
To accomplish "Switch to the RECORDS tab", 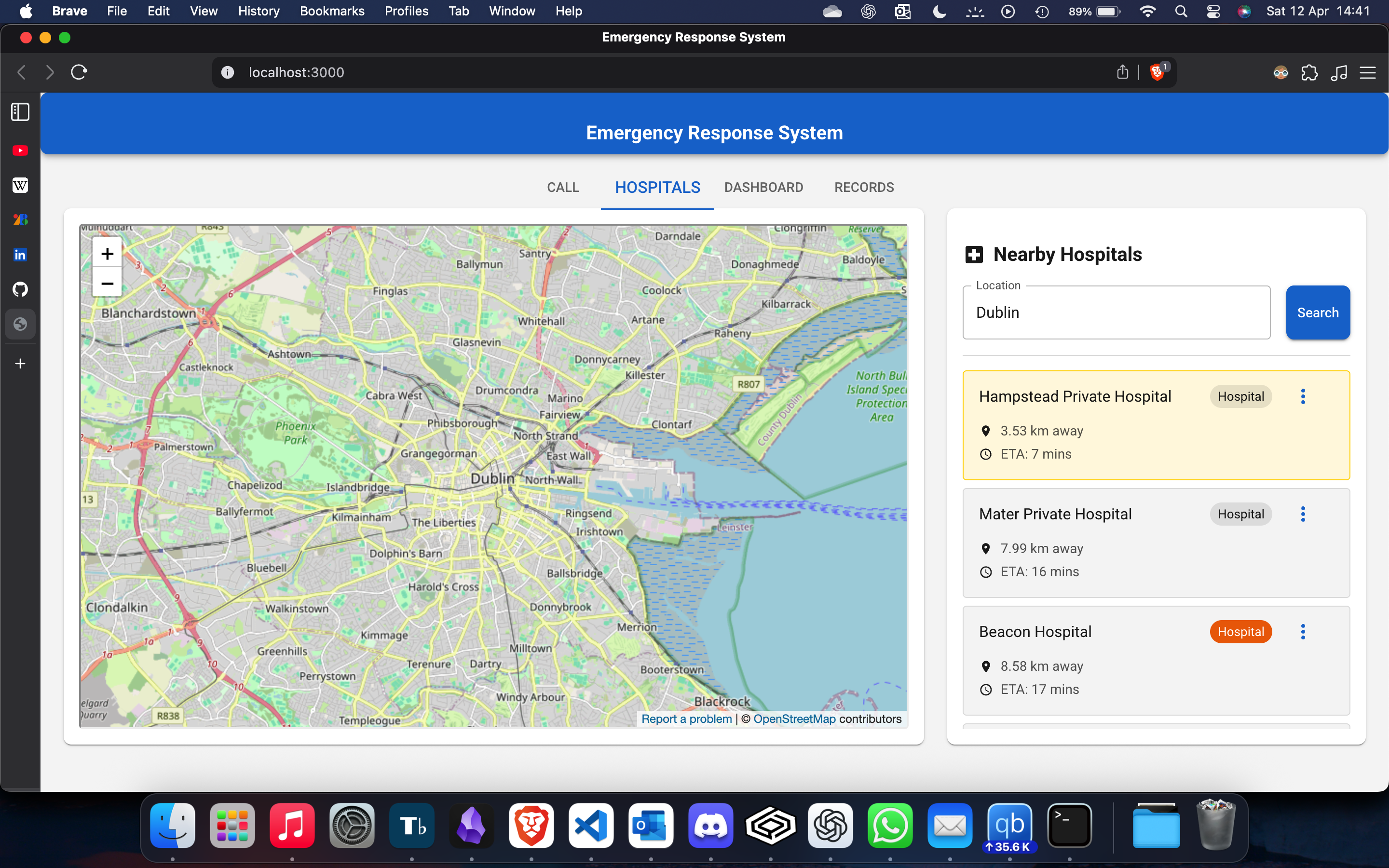I will (863, 187).
